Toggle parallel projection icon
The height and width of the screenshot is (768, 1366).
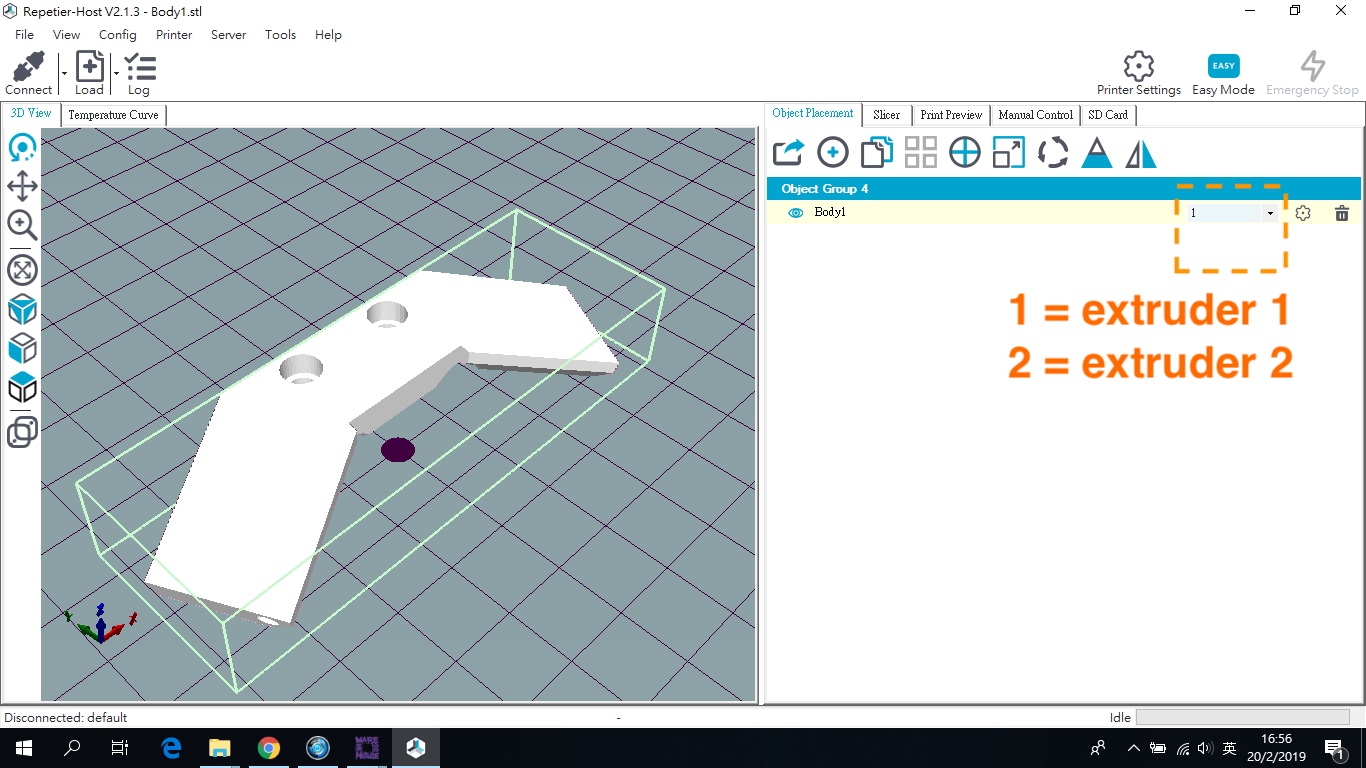coord(22,432)
